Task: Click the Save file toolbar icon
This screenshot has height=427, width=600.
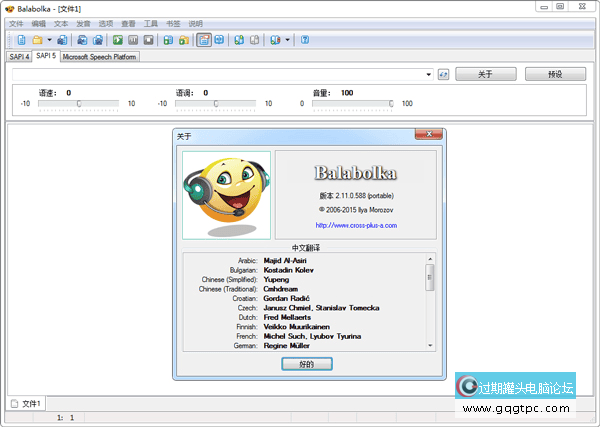Action: click(x=62, y=40)
